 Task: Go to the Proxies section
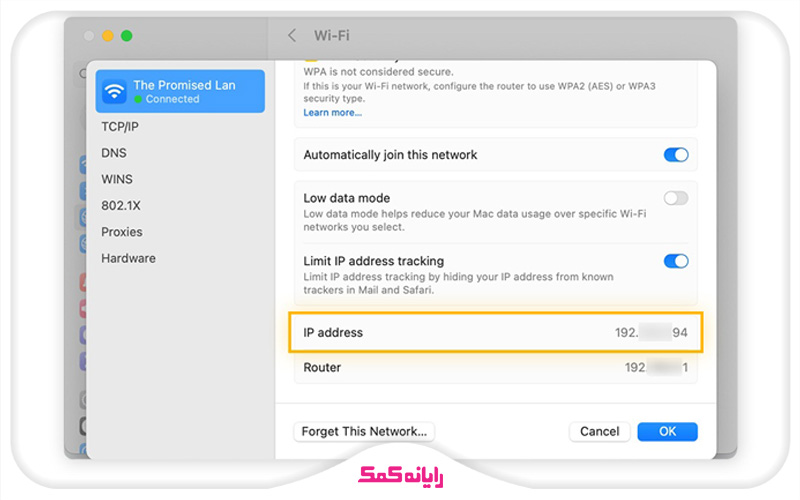pos(122,232)
